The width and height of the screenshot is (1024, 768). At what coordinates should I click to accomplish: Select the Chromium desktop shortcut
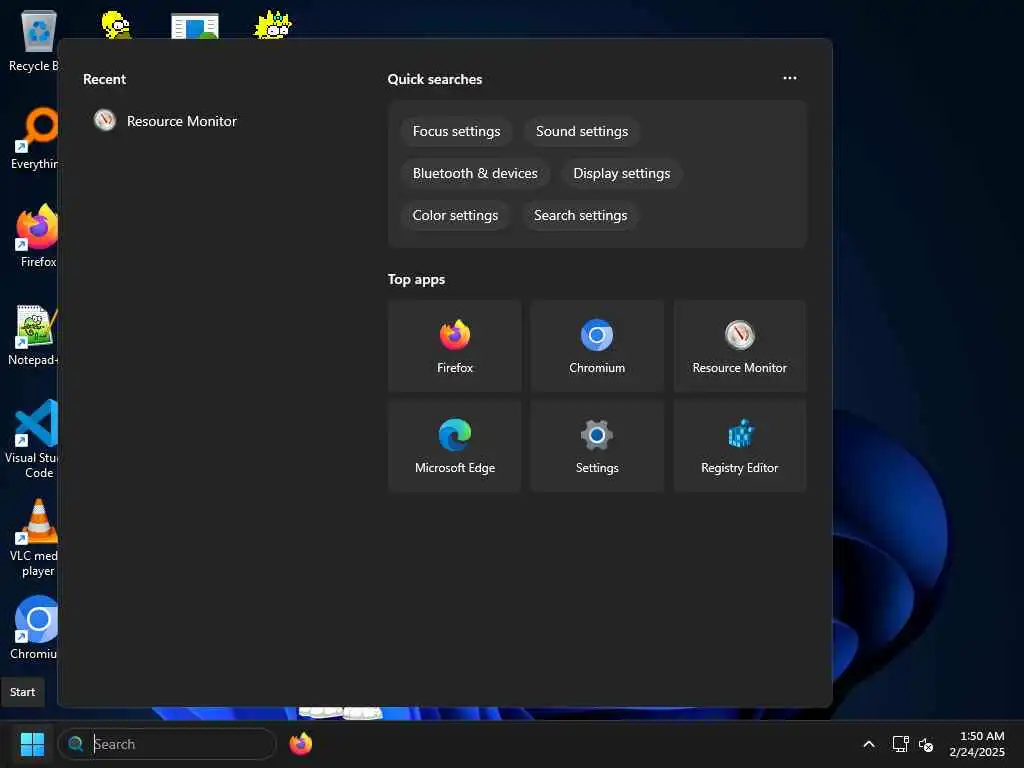coord(34,628)
